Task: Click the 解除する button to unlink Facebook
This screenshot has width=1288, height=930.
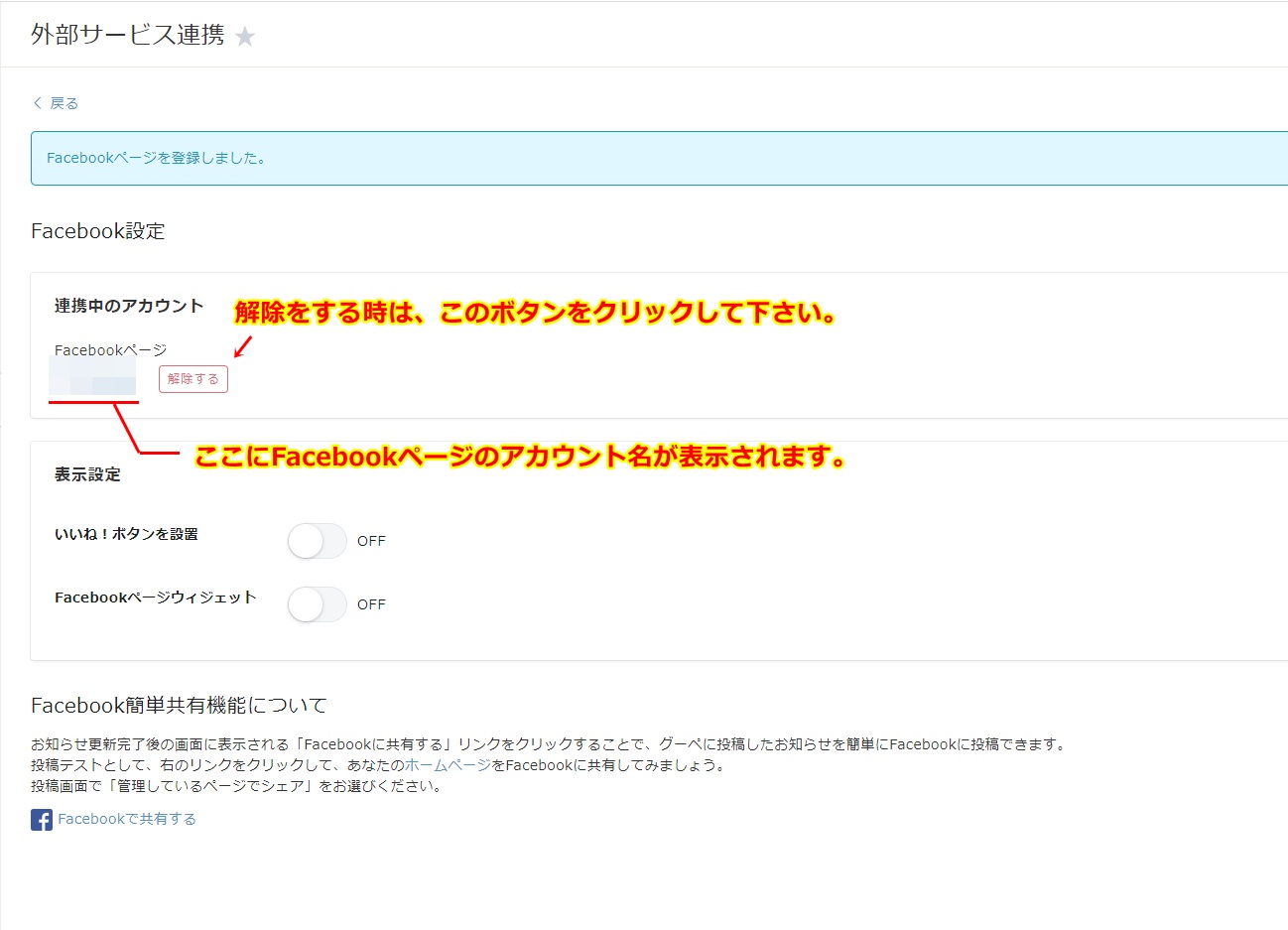Action: [x=193, y=379]
